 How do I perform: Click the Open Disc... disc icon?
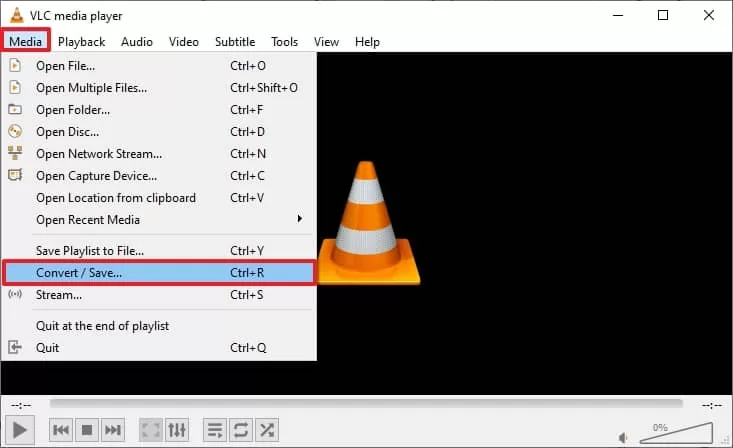point(15,131)
